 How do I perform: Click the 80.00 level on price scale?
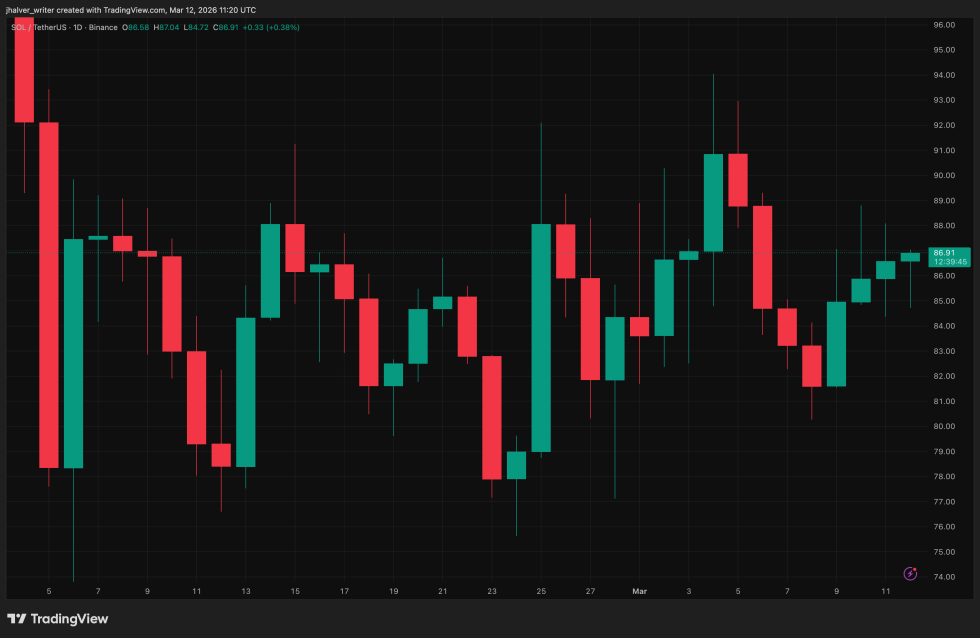[x=944, y=426]
